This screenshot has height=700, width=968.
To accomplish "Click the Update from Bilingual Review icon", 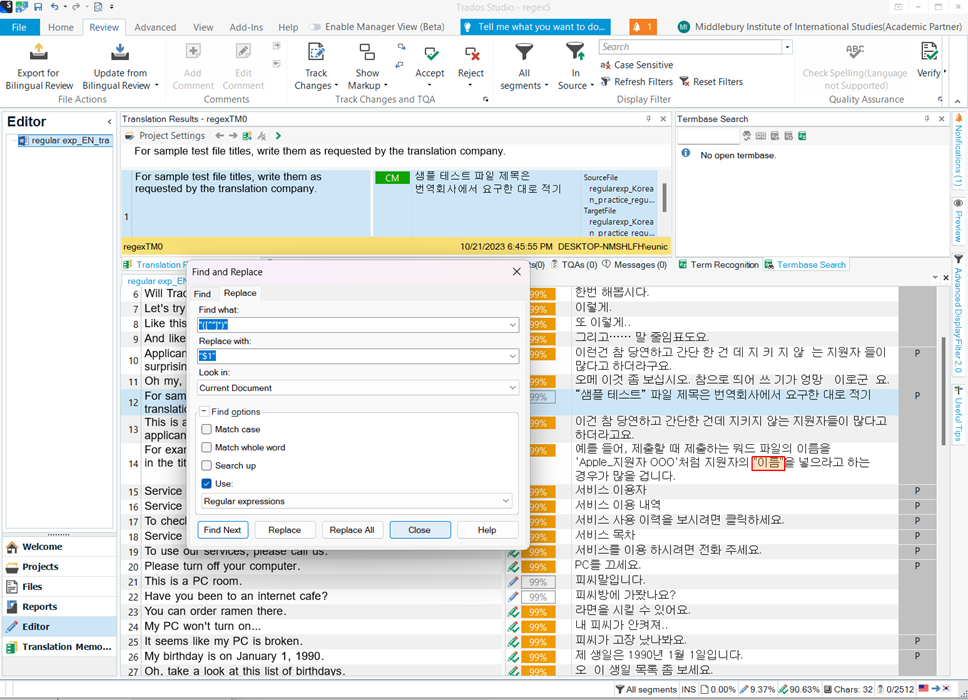I will [120, 53].
